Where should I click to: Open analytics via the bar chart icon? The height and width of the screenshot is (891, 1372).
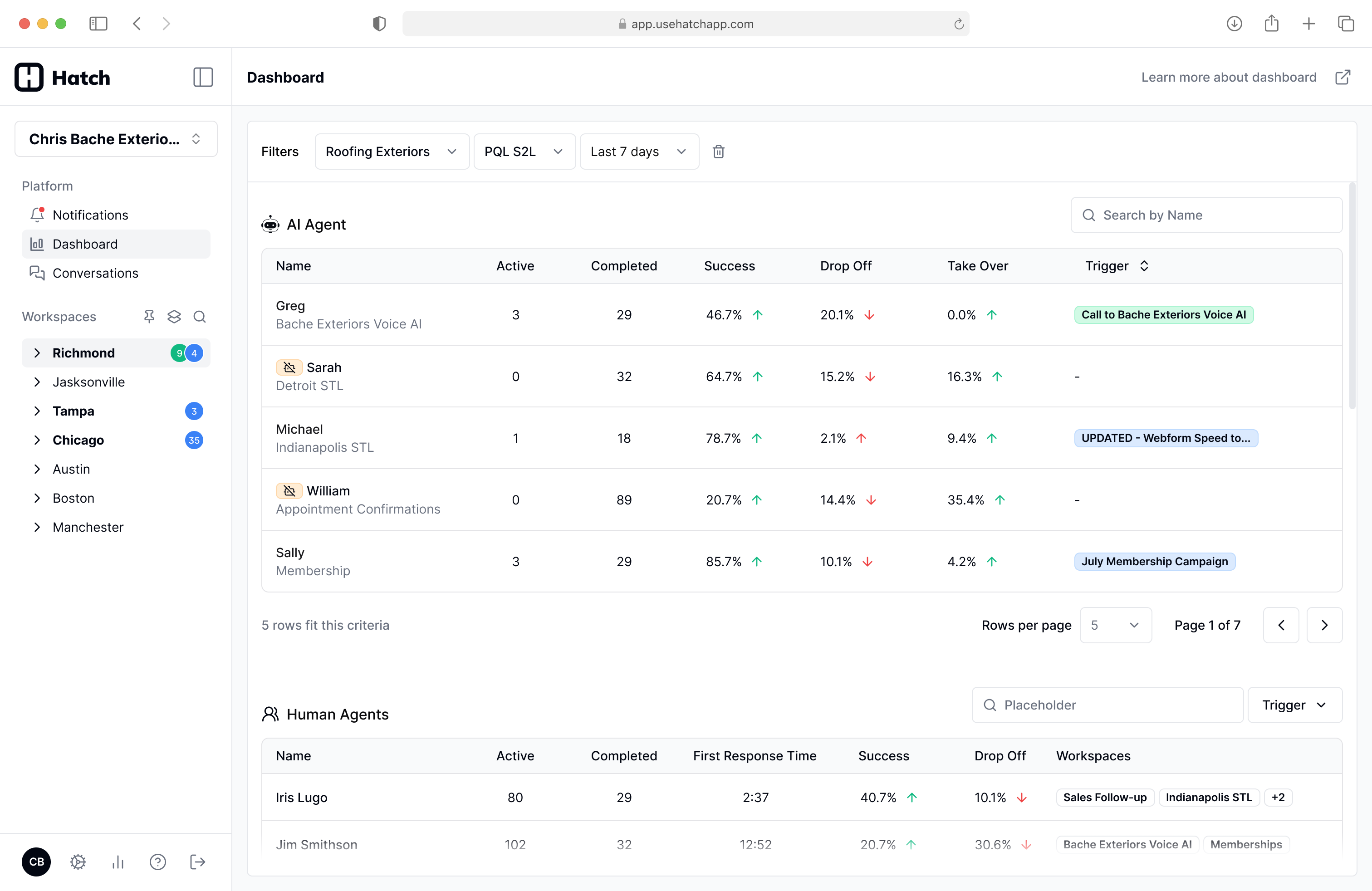click(x=118, y=862)
